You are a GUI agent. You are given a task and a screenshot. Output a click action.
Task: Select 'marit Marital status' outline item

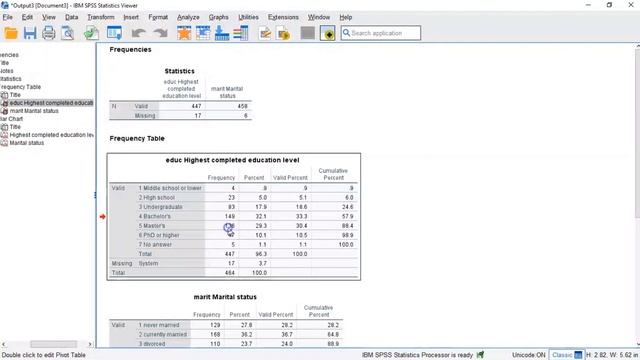pyautogui.click(x=34, y=111)
